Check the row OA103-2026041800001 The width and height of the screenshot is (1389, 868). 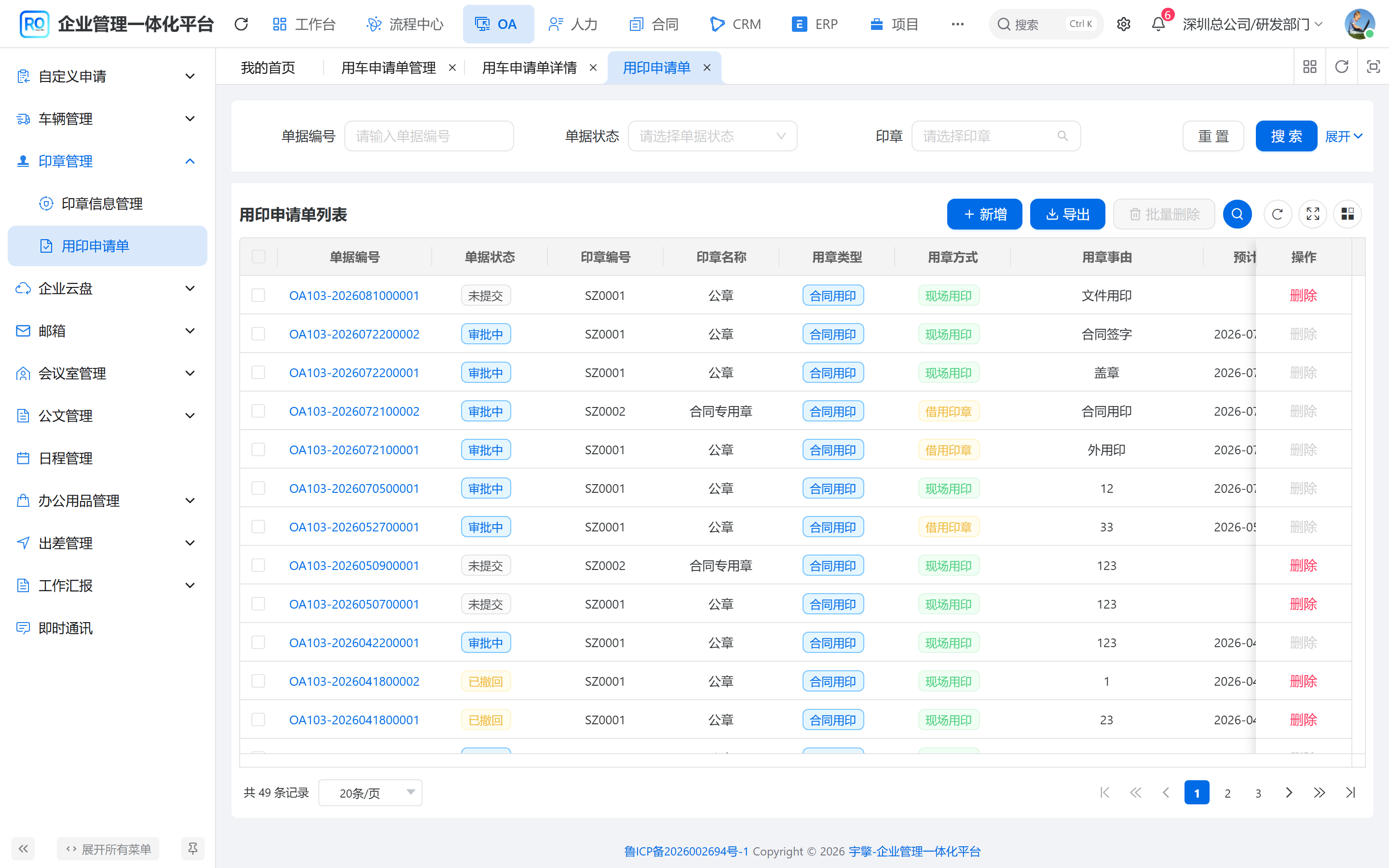point(259,720)
